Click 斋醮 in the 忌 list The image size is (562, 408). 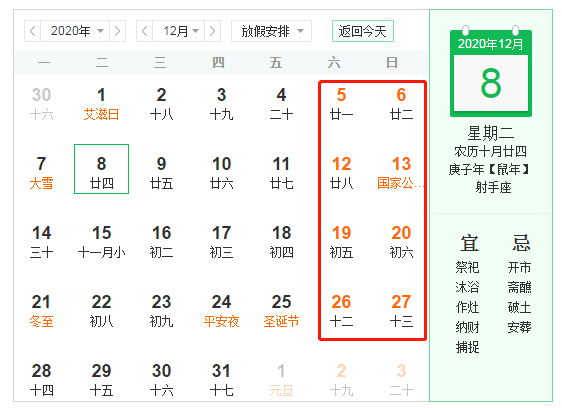[x=519, y=287]
